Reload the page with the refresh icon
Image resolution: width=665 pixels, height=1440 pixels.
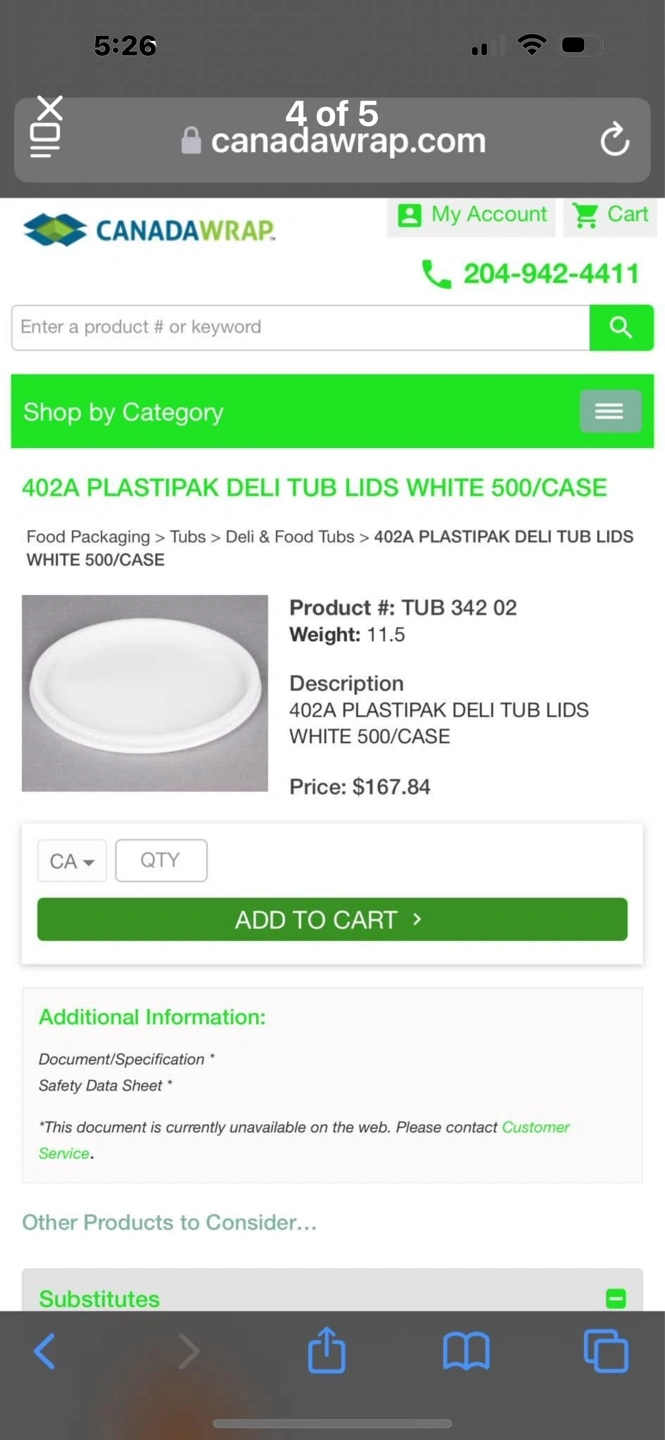tap(615, 140)
